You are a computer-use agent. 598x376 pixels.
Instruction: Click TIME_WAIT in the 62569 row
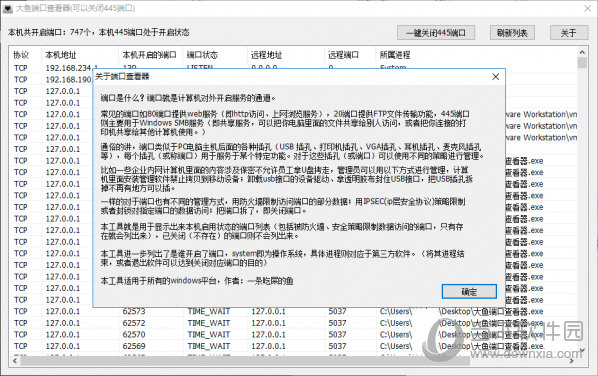point(209,346)
